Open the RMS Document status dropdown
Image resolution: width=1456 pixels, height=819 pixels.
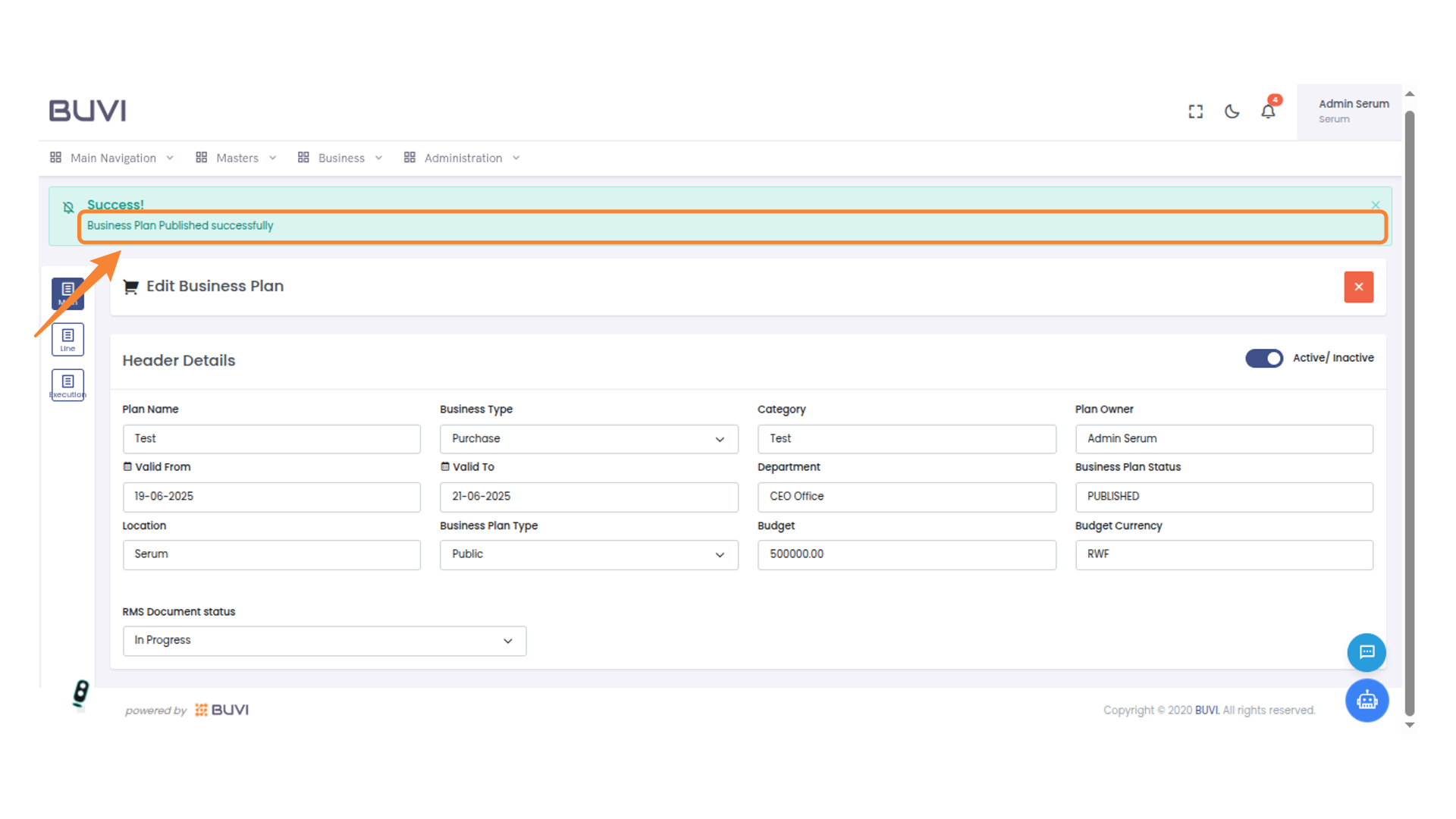click(324, 641)
